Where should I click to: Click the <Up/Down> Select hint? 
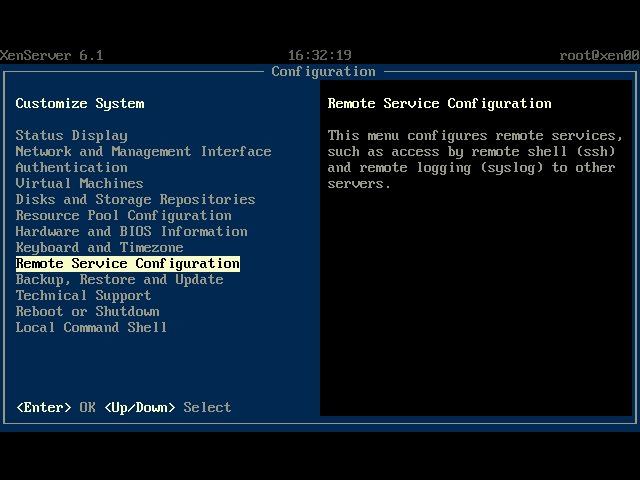pyautogui.click(x=168, y=407)
